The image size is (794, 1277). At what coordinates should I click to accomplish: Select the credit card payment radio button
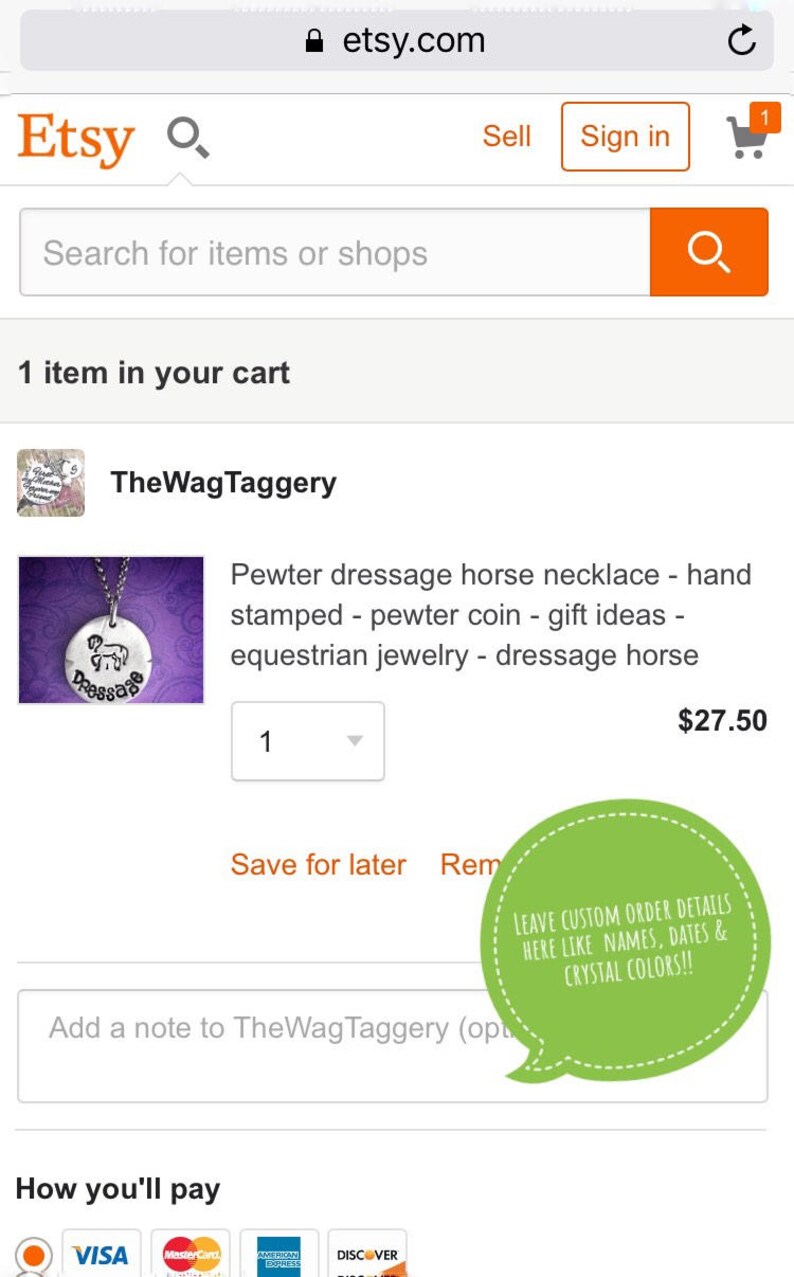(33, 1255)
